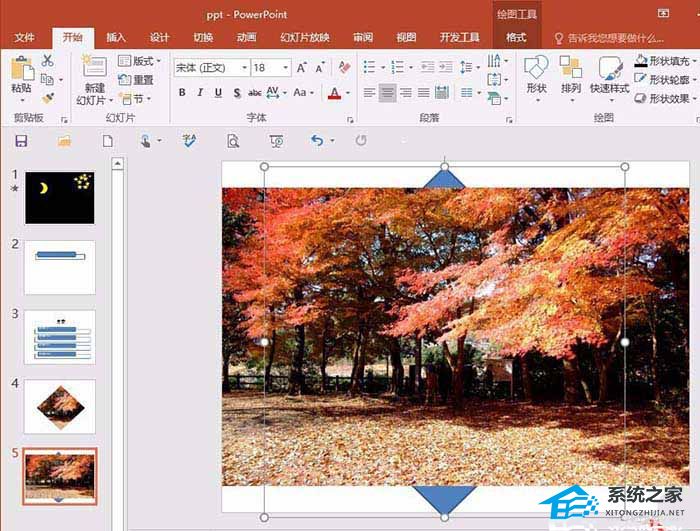Image resolution: width=700 pixels, height=531 pixels.
Task: Apply 形状填充 shape fill color
Action: (664, 61)
